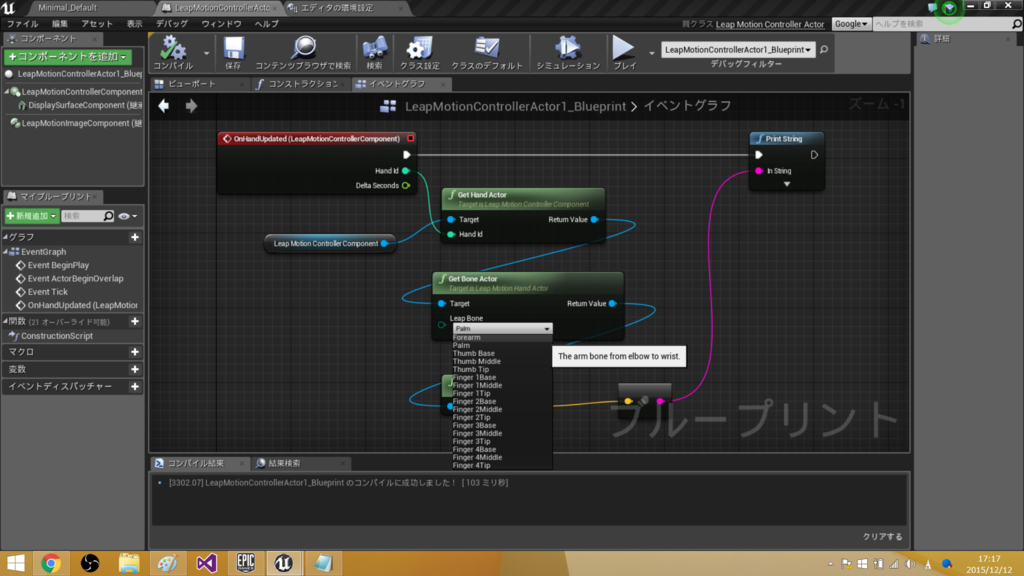Open Class Defaults toolbar icon
The height and width of the screenshot is (576, 1024).
(487, 48)
